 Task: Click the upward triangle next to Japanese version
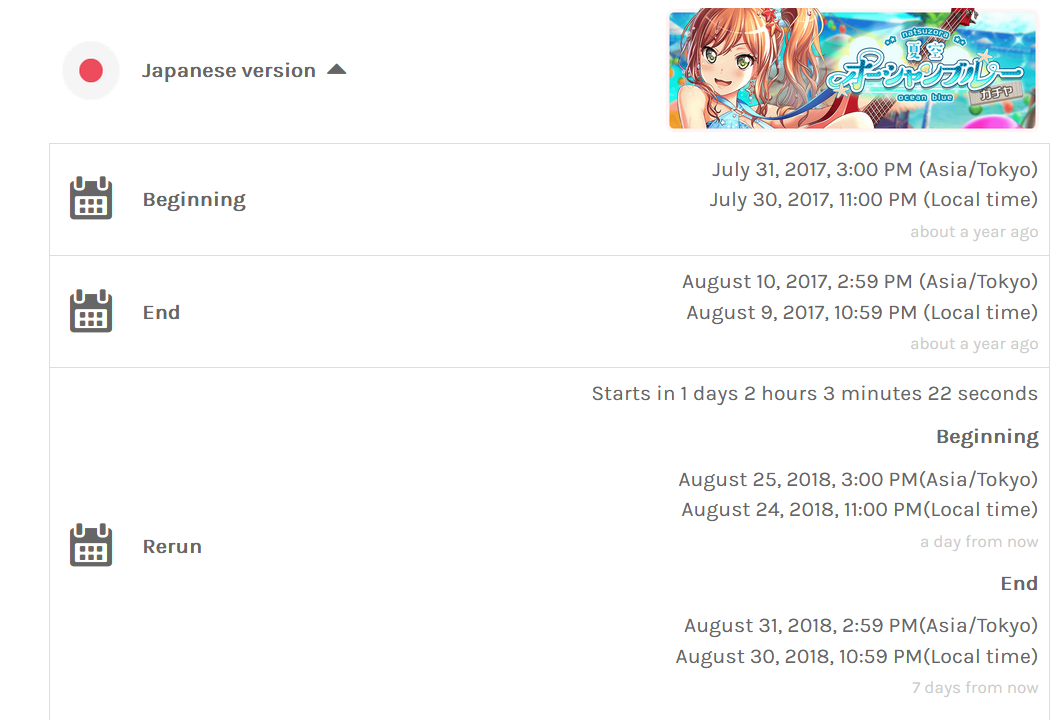coord(337,69)
